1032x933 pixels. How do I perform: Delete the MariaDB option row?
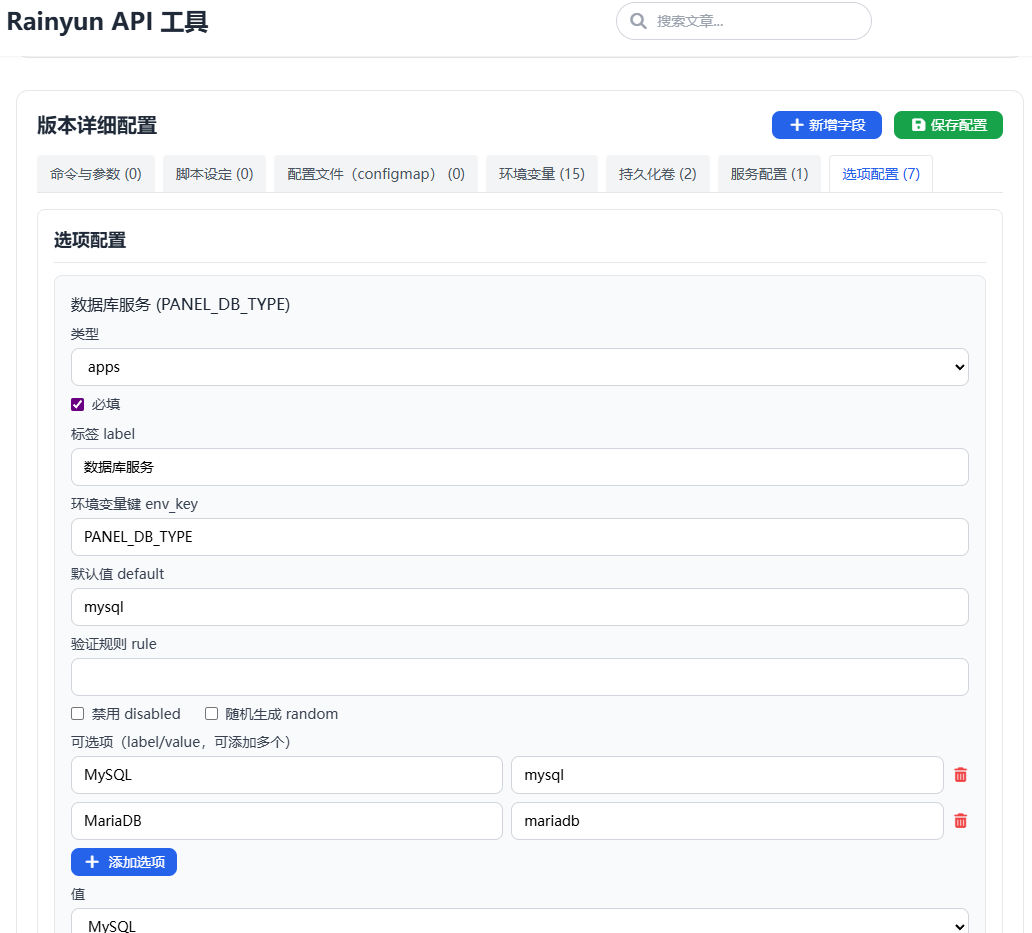[960, 821]
